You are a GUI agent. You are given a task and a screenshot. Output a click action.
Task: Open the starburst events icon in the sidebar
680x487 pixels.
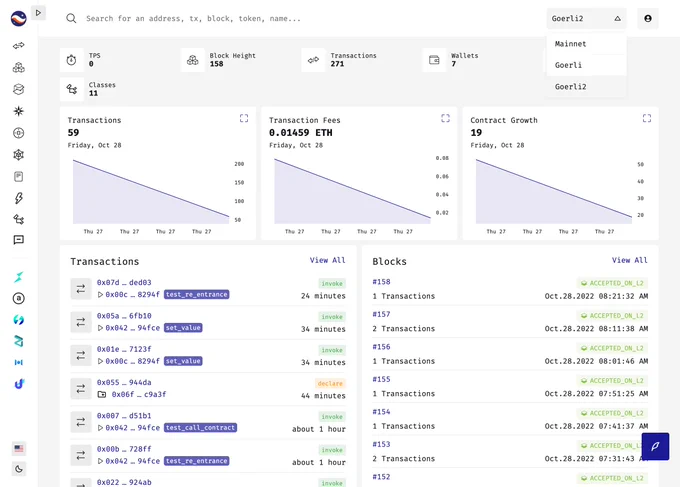click(19, 111)
